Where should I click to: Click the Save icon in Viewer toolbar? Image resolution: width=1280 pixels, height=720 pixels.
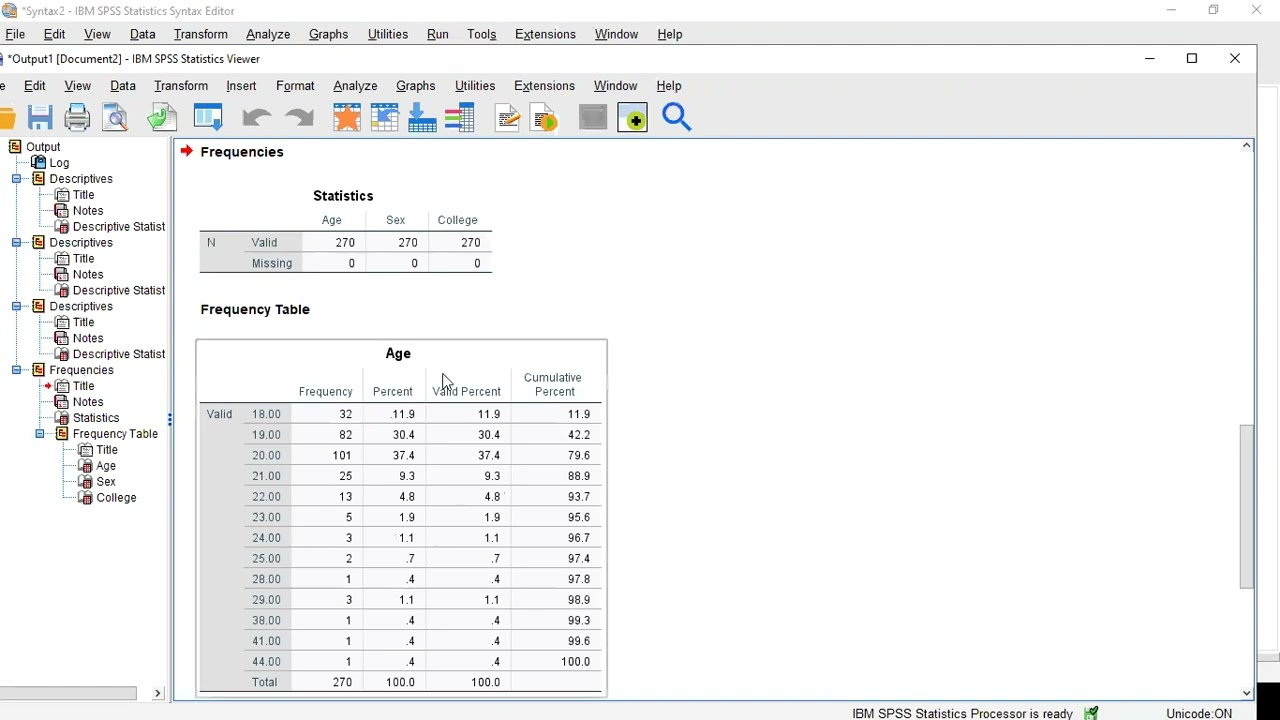[x=40, y=118]
